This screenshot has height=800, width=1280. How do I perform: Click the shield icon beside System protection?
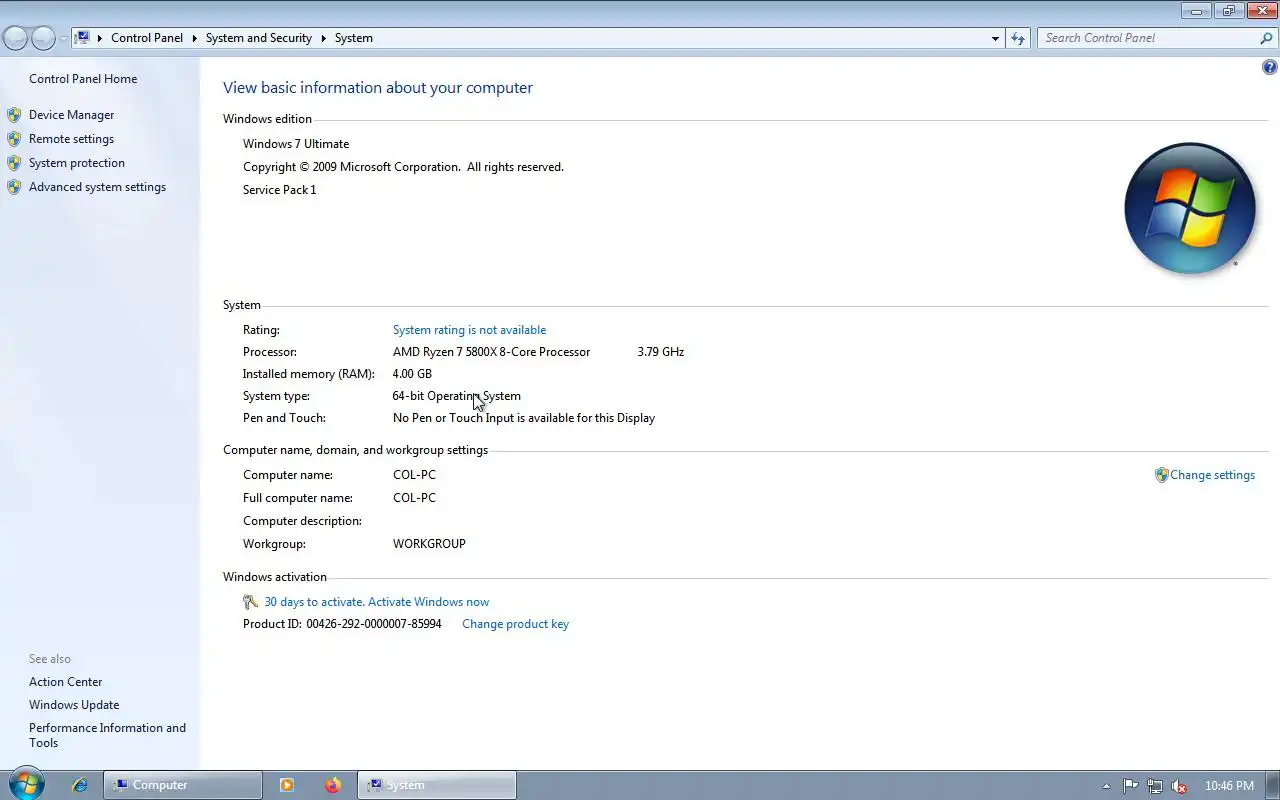pyautogui.click(x=14, y=163)
